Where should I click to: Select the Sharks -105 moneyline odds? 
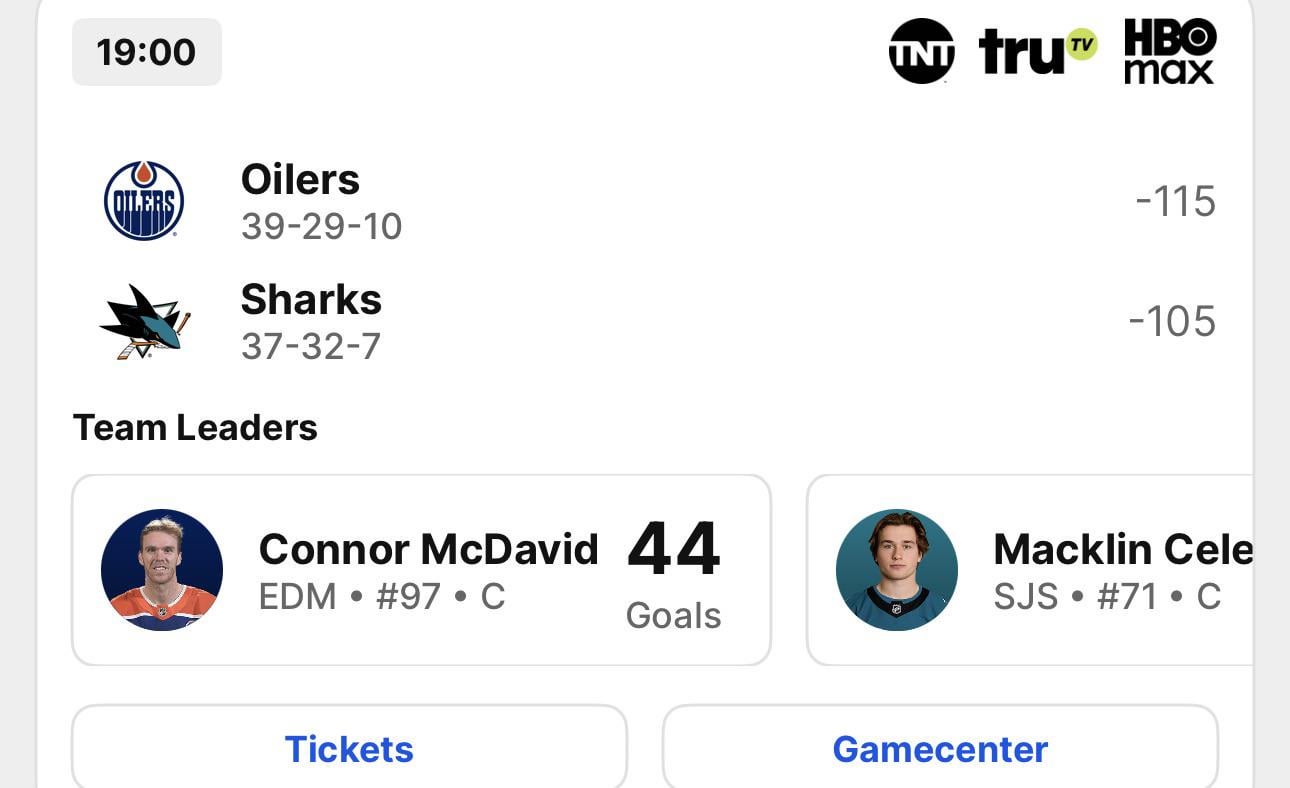(x=1171, y=321)
